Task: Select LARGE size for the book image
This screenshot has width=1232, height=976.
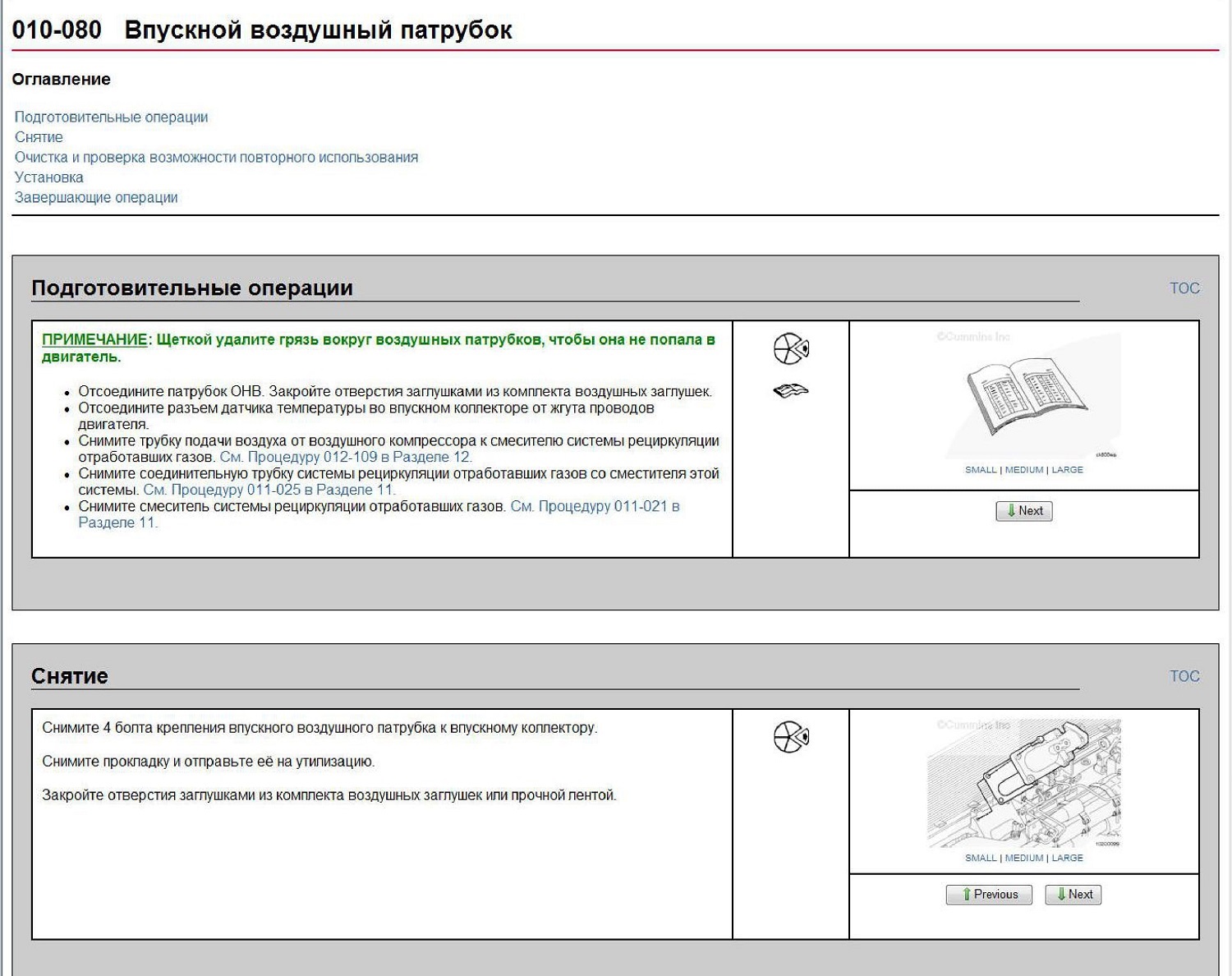Action: tap(1067, 470)
